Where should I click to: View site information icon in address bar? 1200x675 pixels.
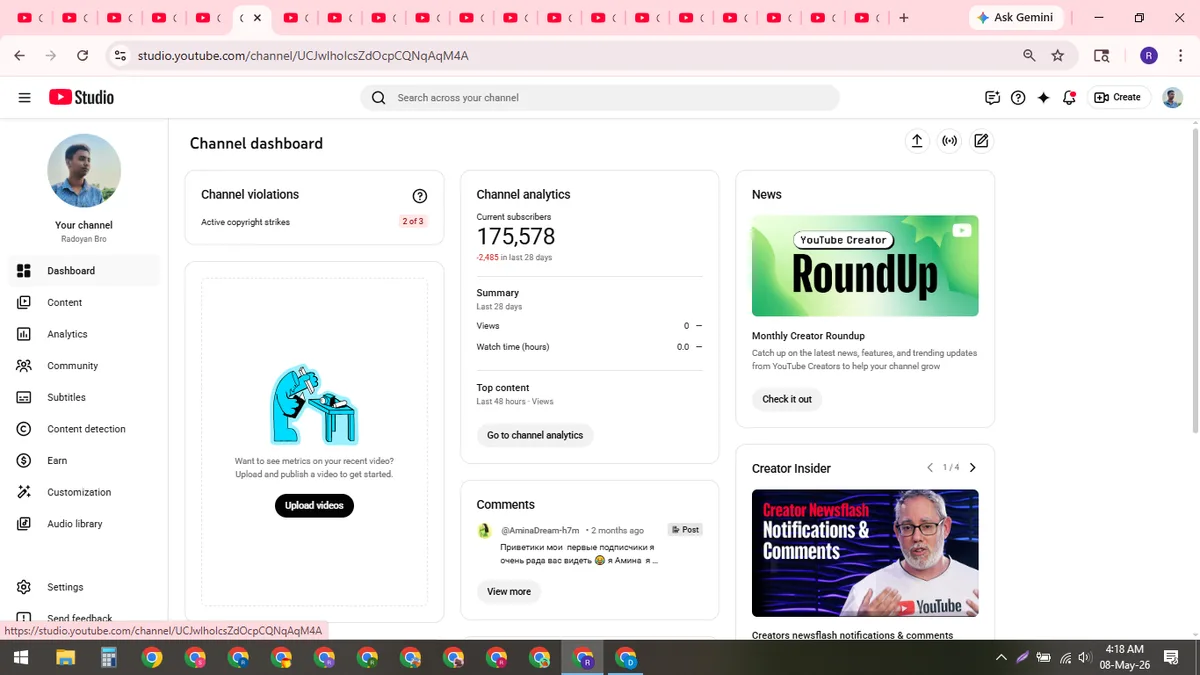pos(120,56)
